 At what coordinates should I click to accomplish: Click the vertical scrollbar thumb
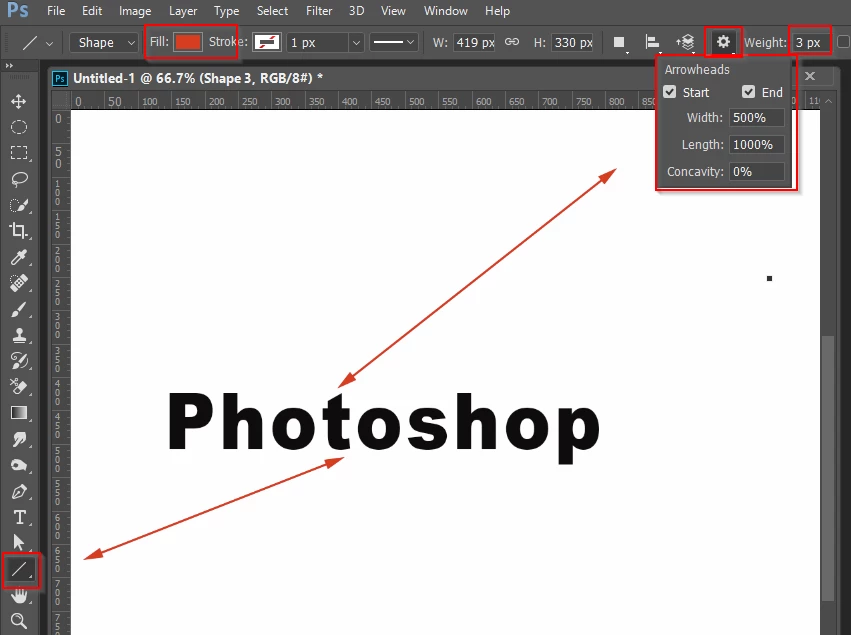pyautogui.click(x=827, y=468)
